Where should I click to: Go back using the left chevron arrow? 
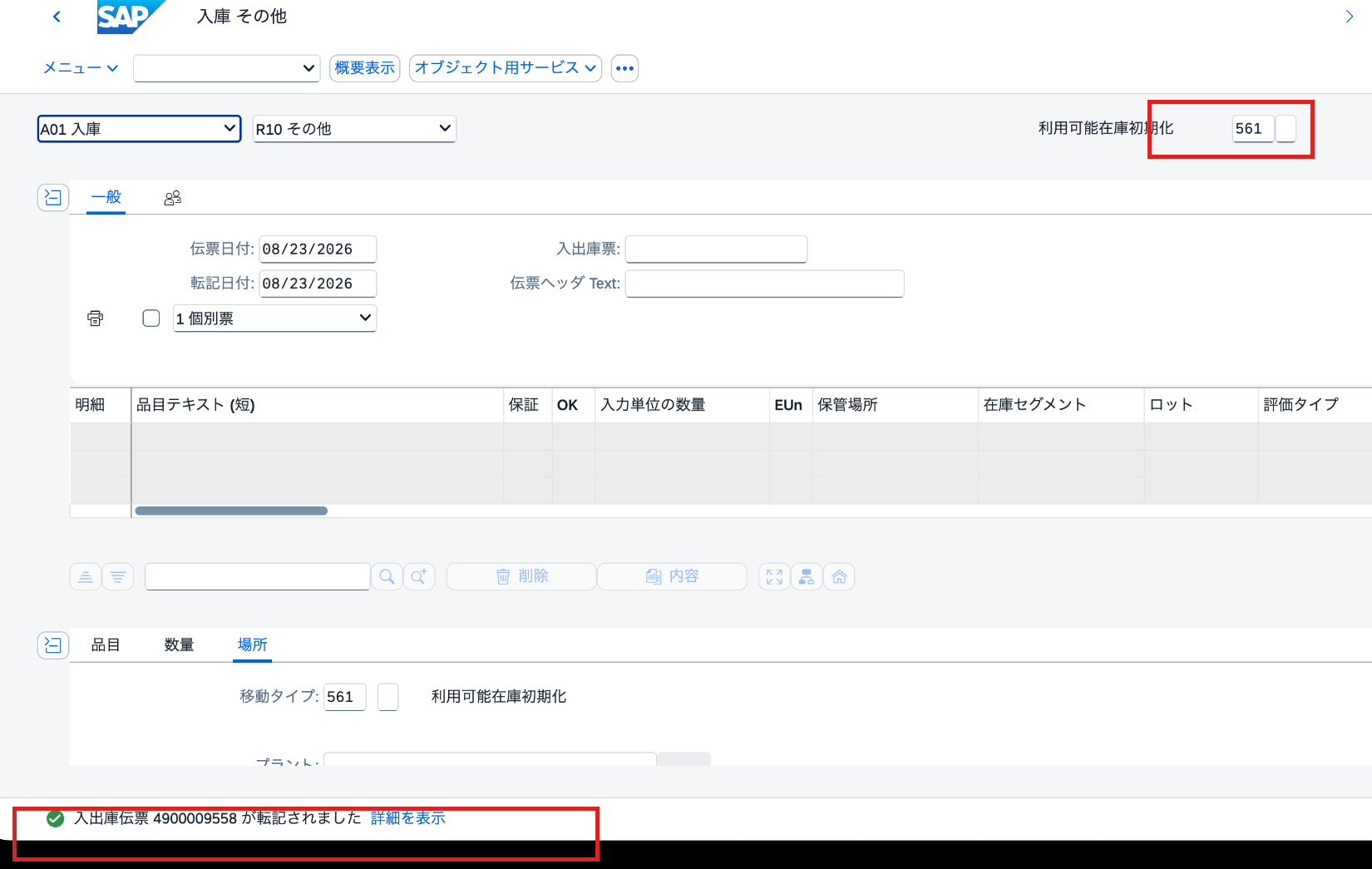coord(57,17)
